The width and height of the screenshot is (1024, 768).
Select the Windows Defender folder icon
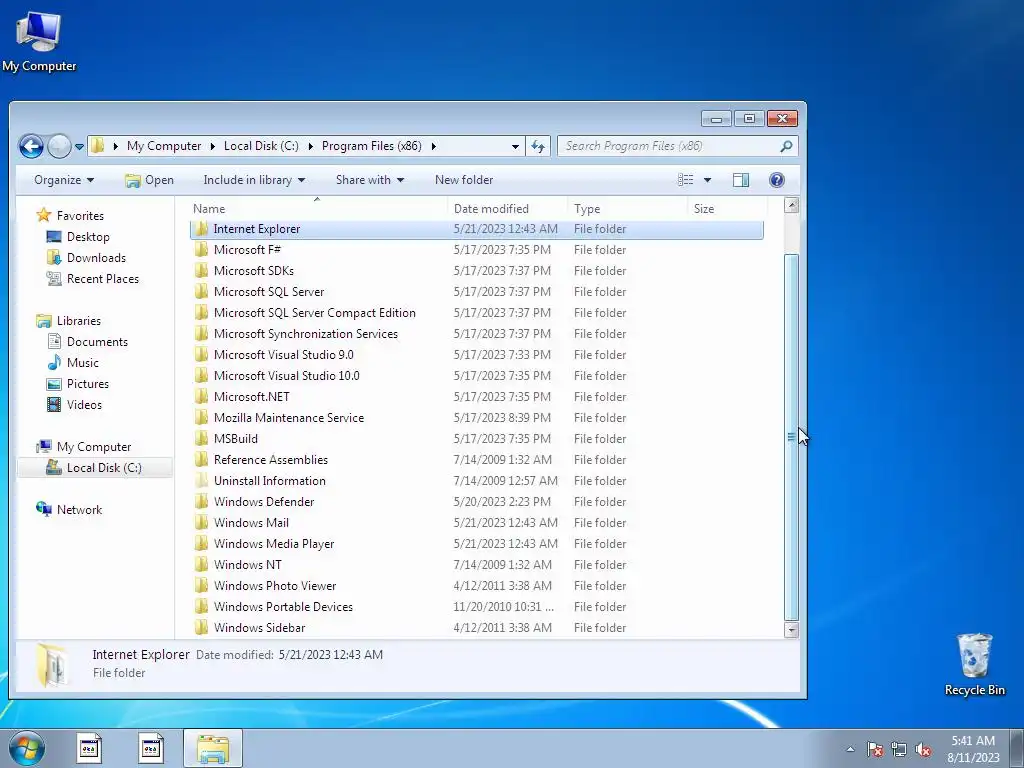(202, 502)
